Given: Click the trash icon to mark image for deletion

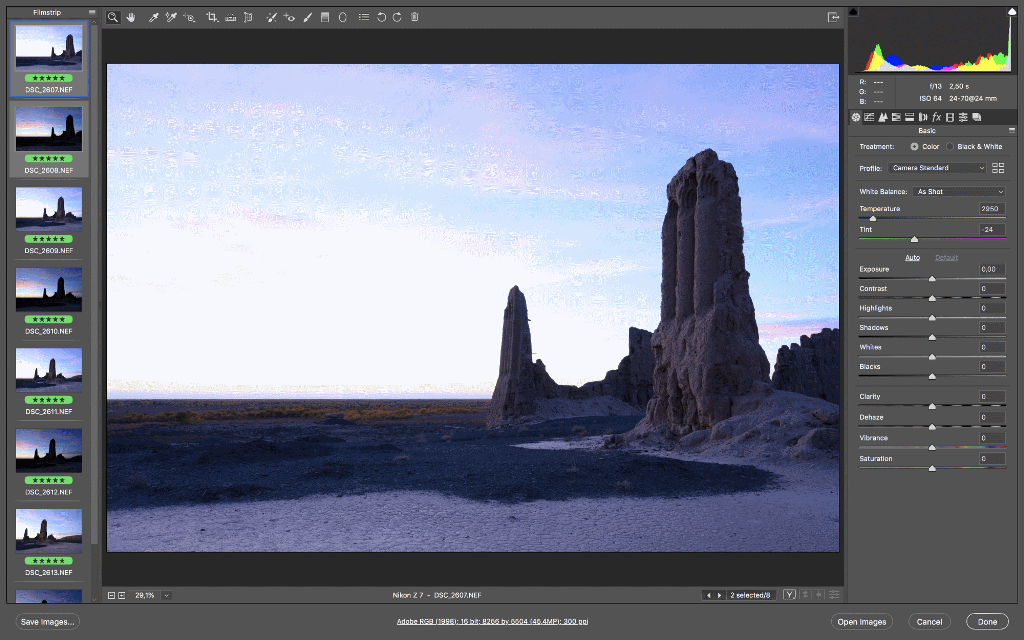Looking at the screenshot, I should tap(414, 17).
